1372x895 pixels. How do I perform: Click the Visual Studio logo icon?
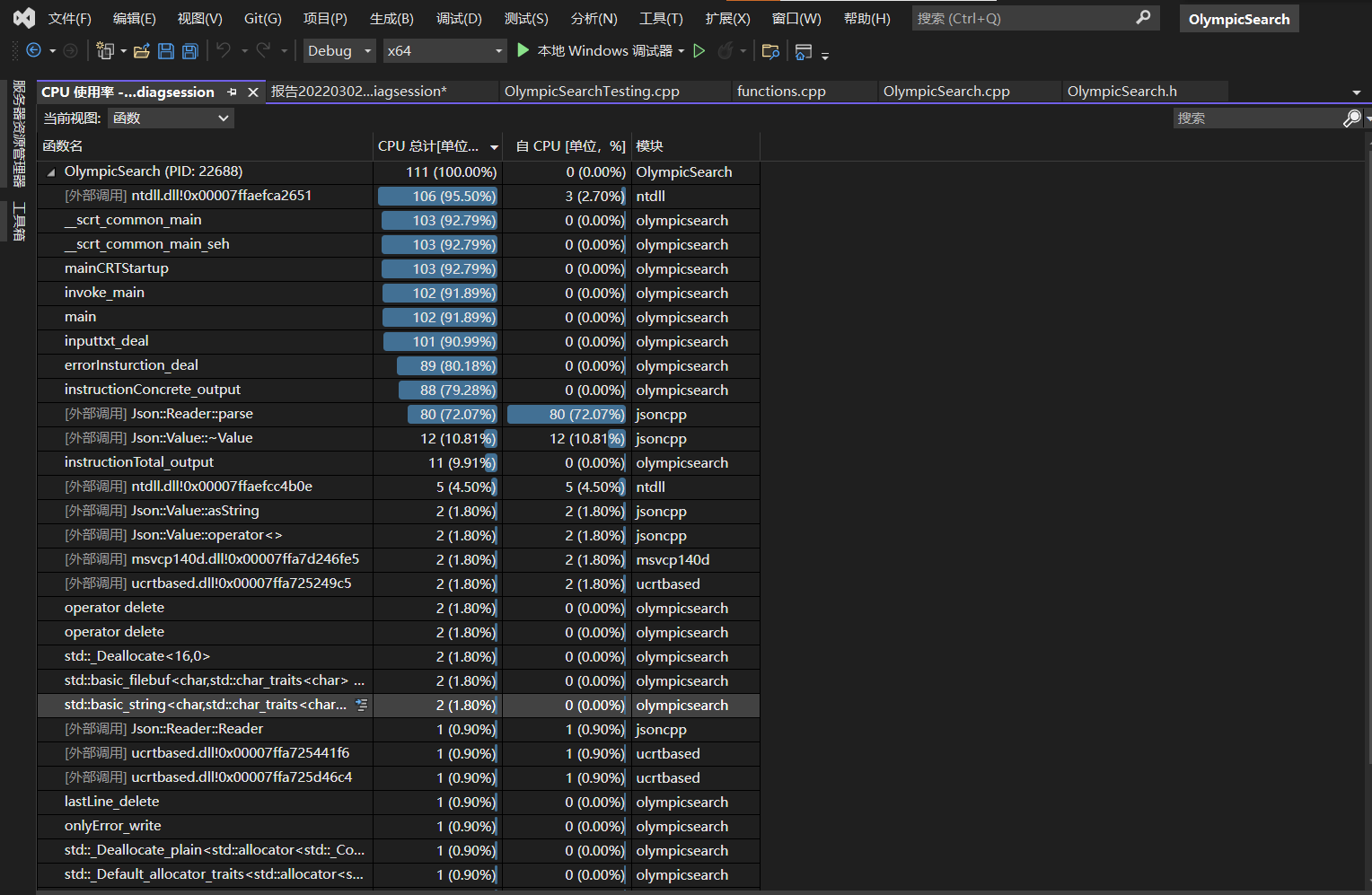tap(24, 18)
